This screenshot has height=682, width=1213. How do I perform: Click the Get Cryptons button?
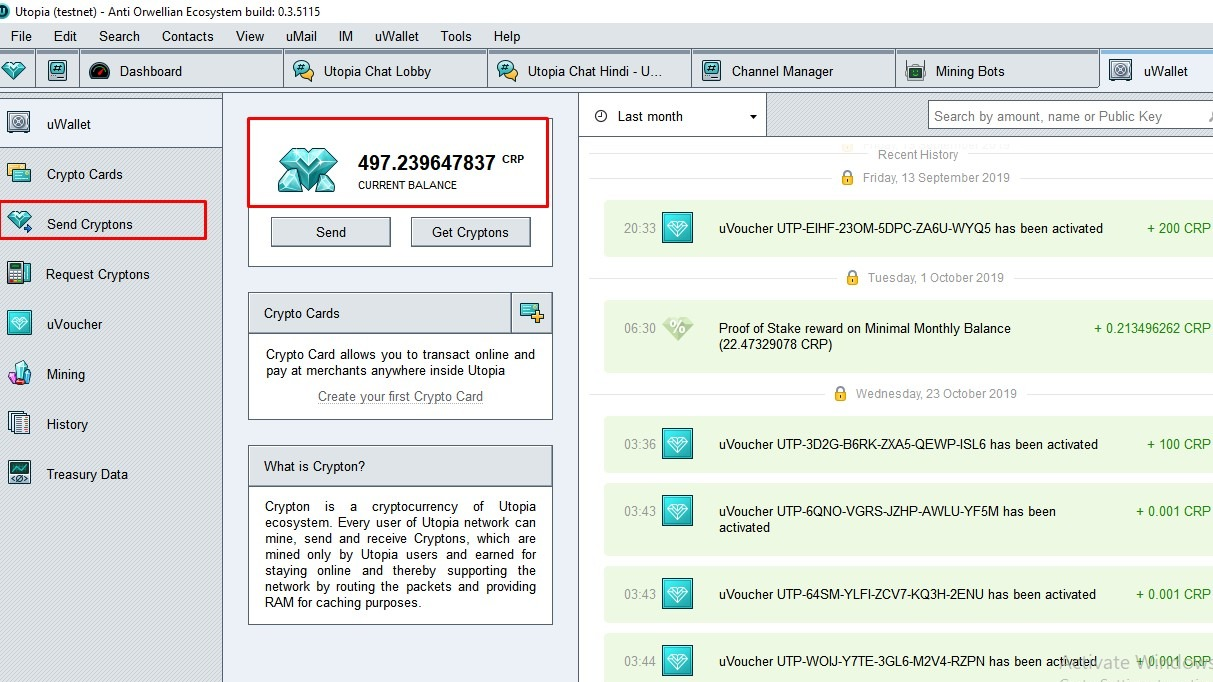click(470, 232)
